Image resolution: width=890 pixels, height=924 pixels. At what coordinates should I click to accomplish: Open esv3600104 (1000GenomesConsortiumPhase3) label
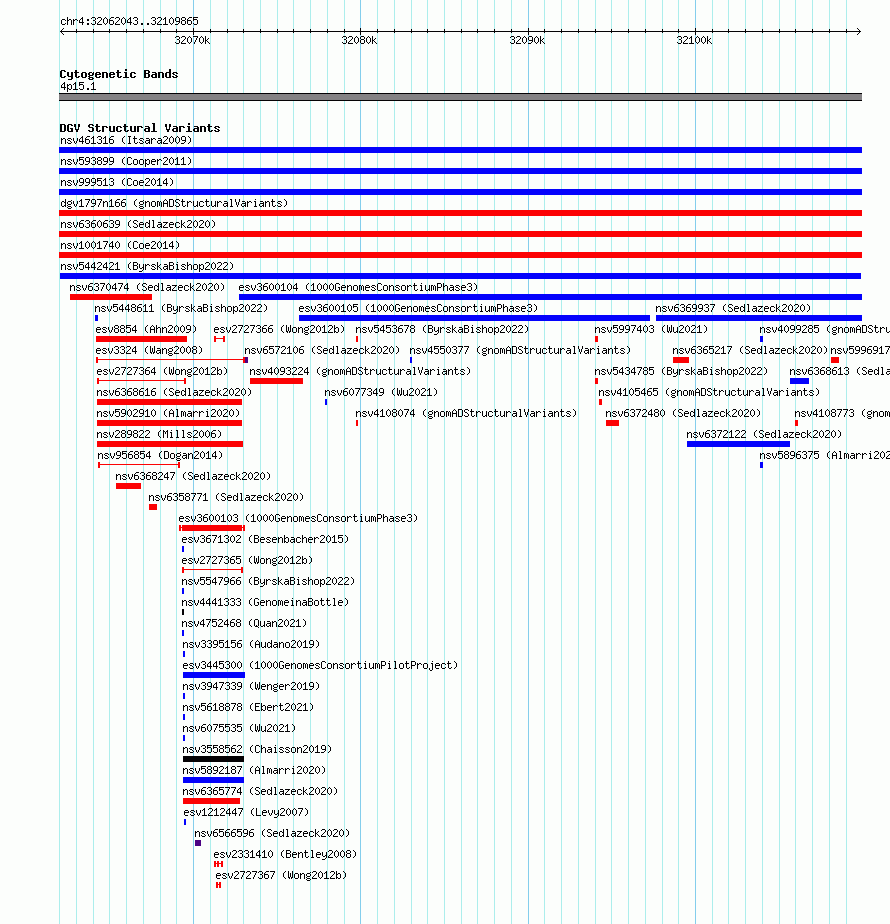coord(358,287)
